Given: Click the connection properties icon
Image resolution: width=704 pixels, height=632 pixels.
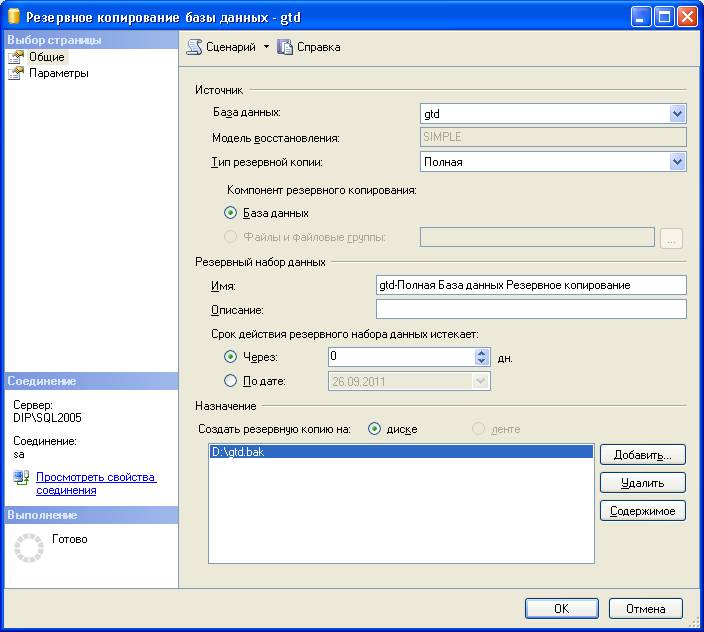Looking at the screenshot, I should tap(21, 478).
